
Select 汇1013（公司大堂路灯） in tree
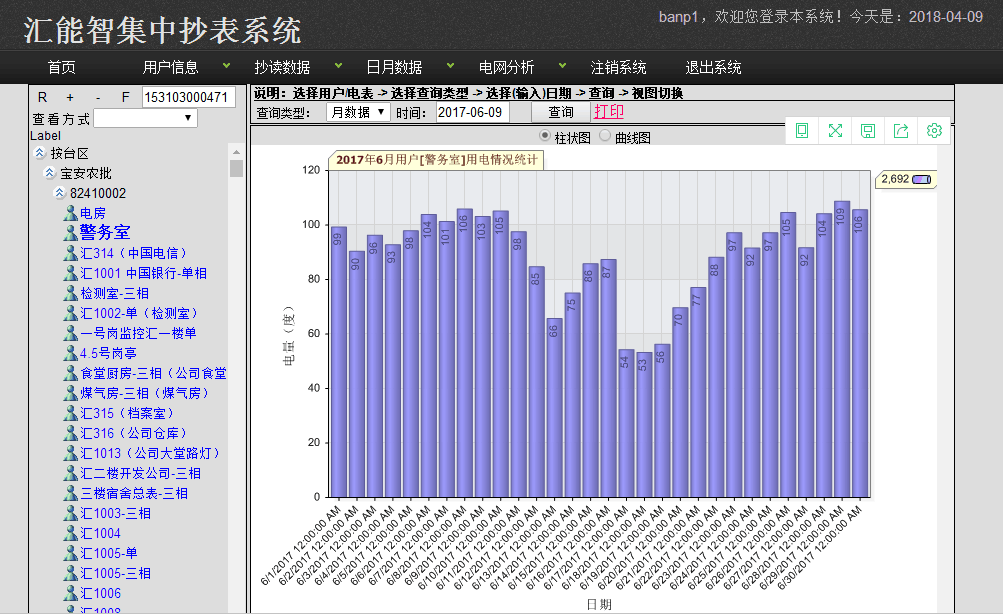pyautogui.click(x=150, y=453)
